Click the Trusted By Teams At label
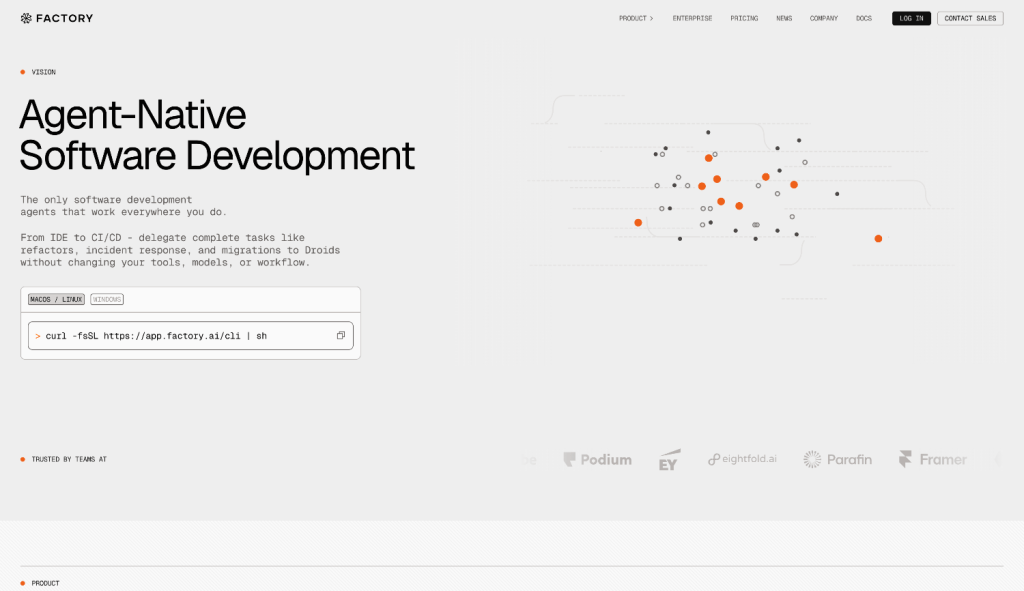Image resolution: width=1024 pixels, height=591 pixels. click(x=69, y=460)
